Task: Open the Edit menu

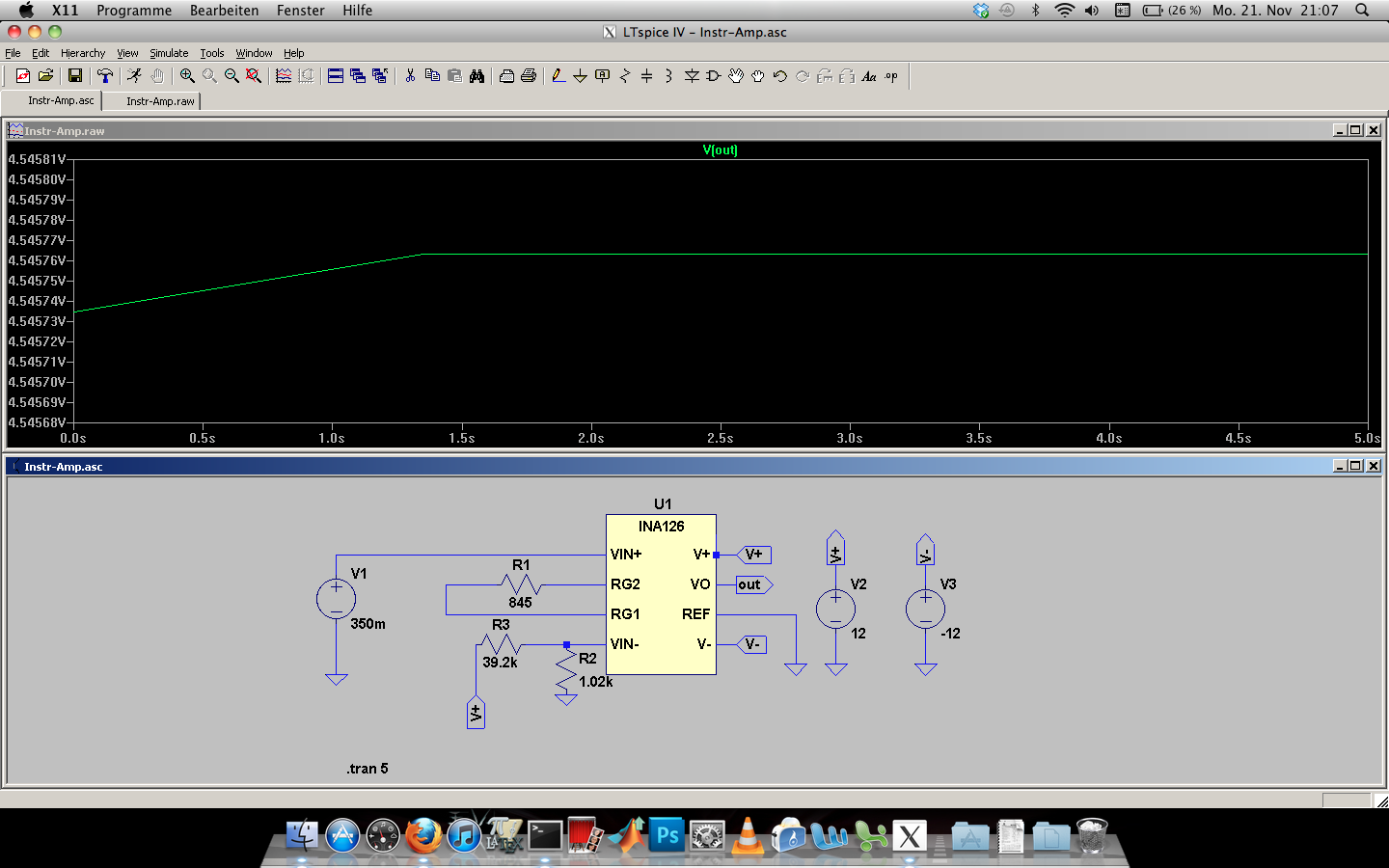Action: click(41, 53)
